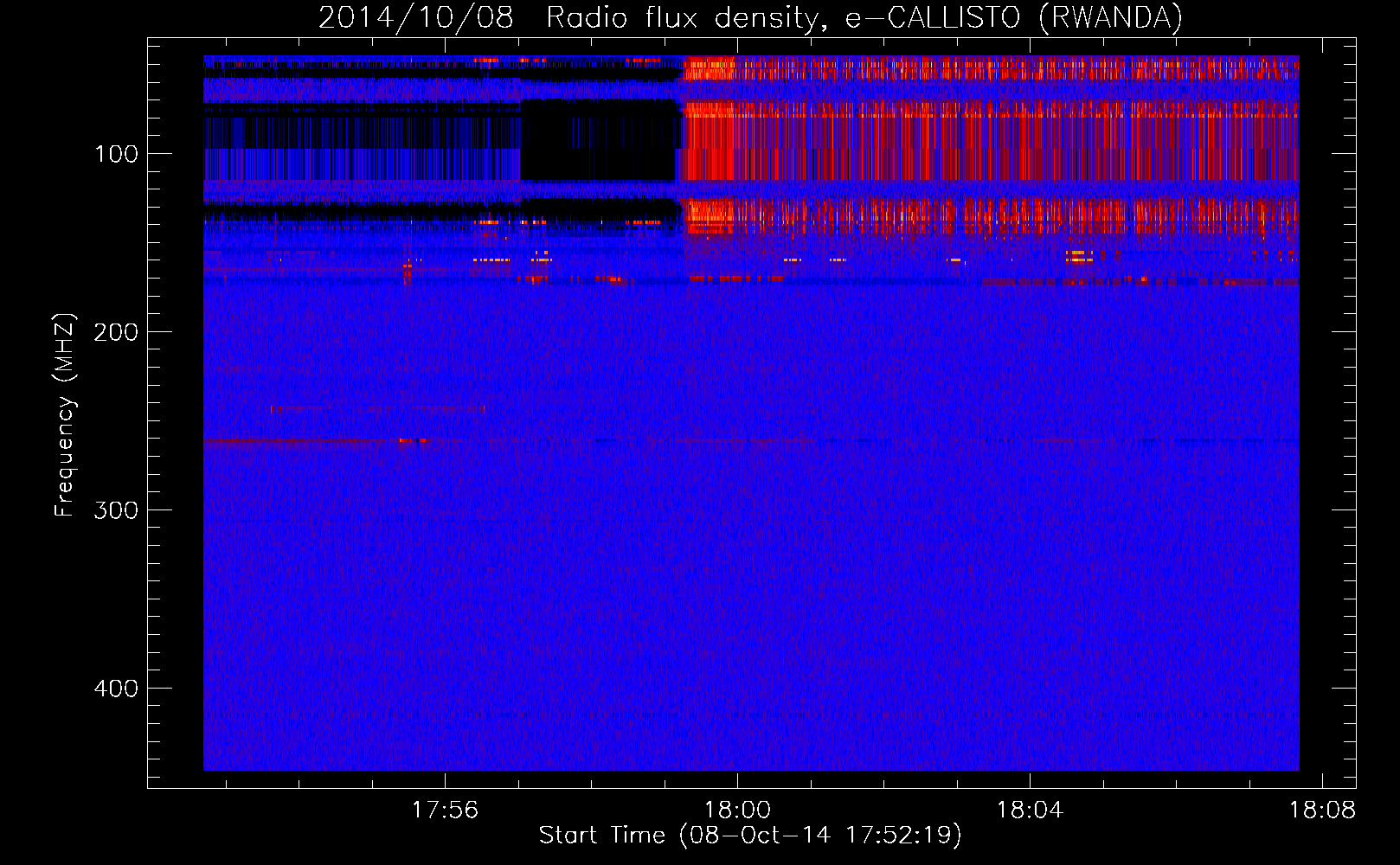Click the plot title '2014/10/08 Radio flux density'
This screenshot has height=865, width=1400.
click(x=750, y=17)
